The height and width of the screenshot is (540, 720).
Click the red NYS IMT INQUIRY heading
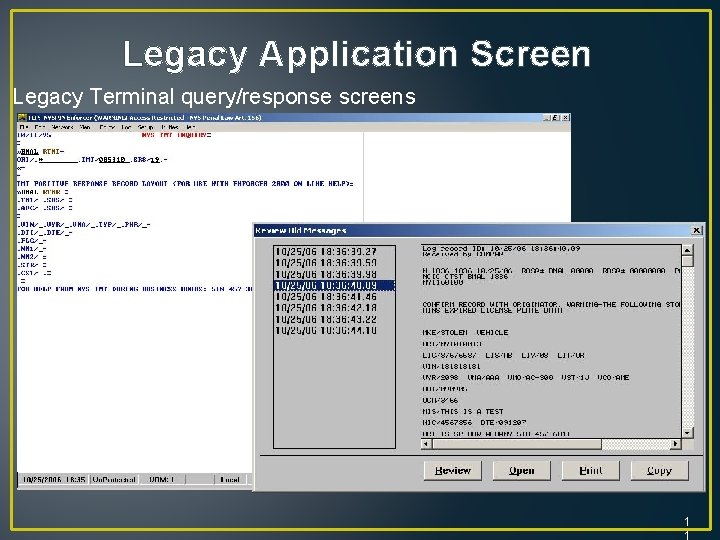click(x=176, y=135)
